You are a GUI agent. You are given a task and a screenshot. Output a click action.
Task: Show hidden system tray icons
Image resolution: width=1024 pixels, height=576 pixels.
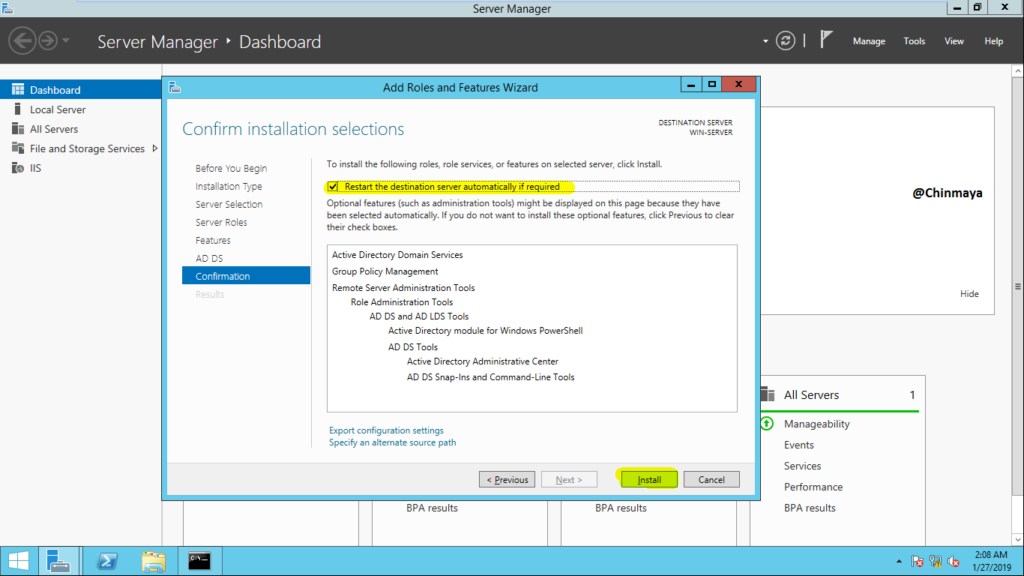pos(899,561)
